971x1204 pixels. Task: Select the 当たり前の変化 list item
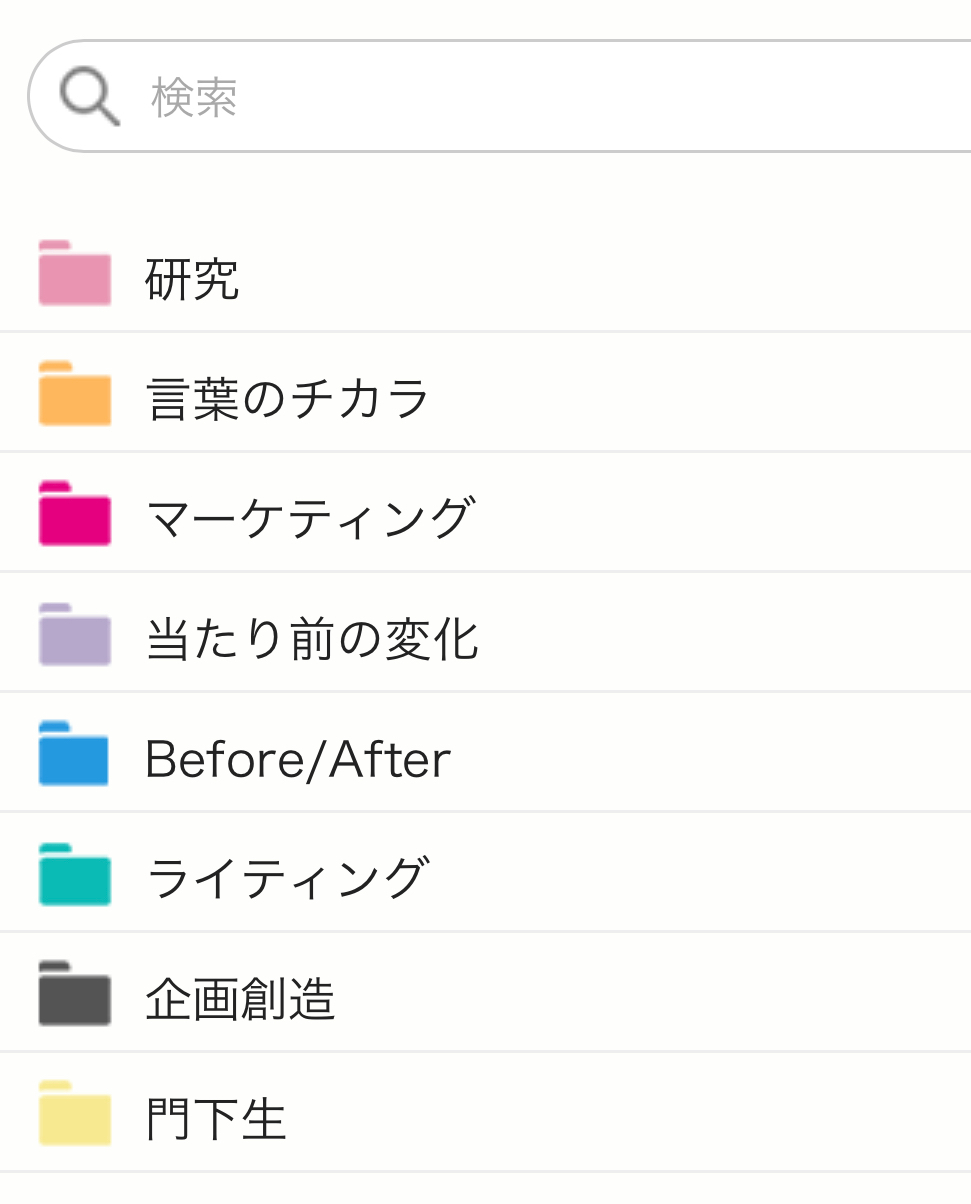pyautogui.click(x=485, y=633)
